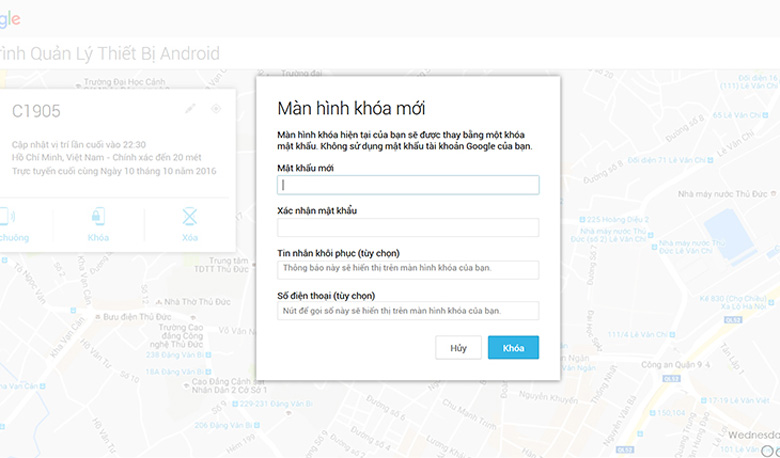Image resolution: width=780 pixels, height=458 pixels.
Task: Focus the Xác nhận mật khẩu field
Action: [408, 228]
